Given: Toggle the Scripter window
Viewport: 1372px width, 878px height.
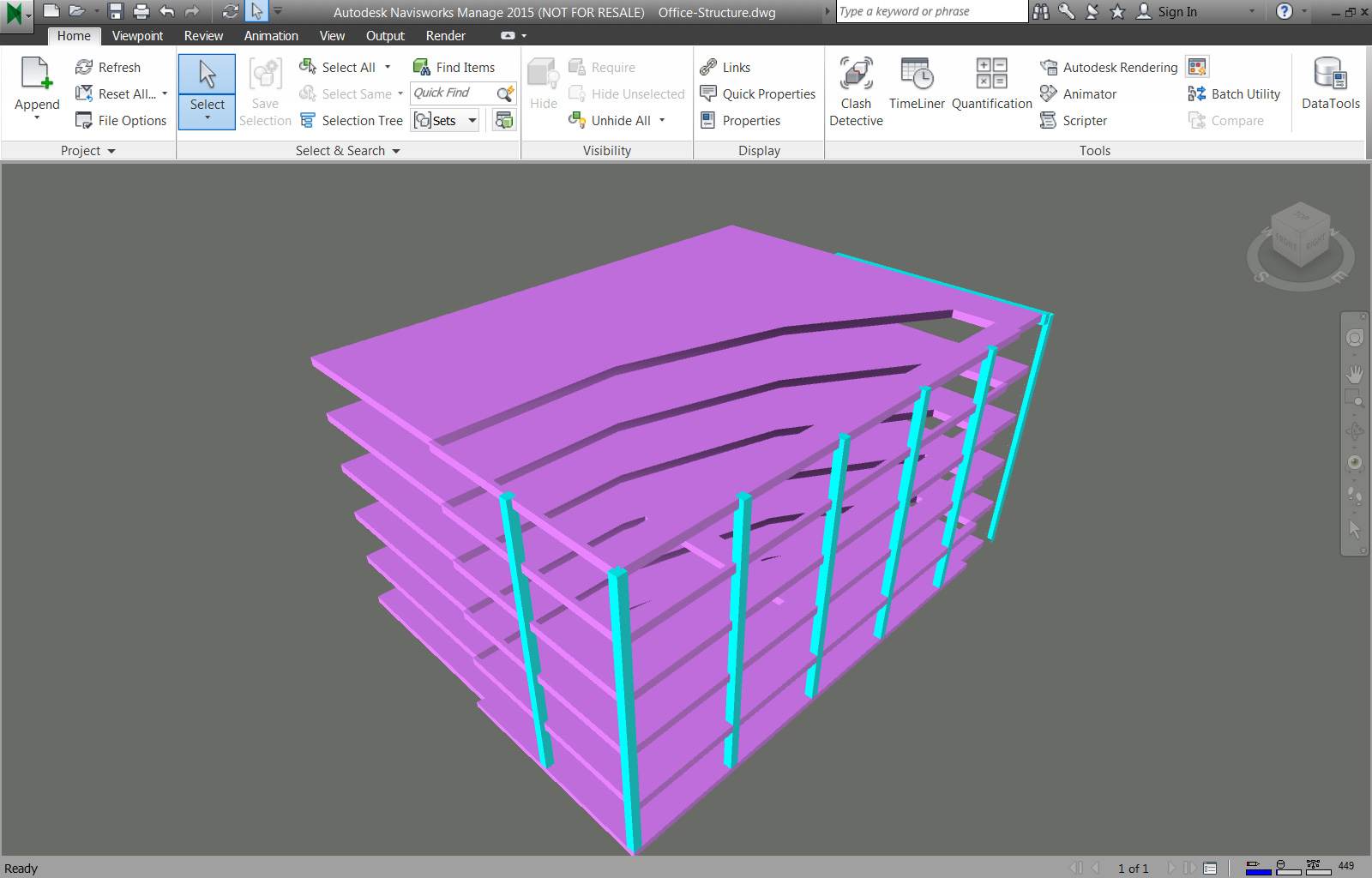Looking at the screenshot, I should coord(1074,120).
